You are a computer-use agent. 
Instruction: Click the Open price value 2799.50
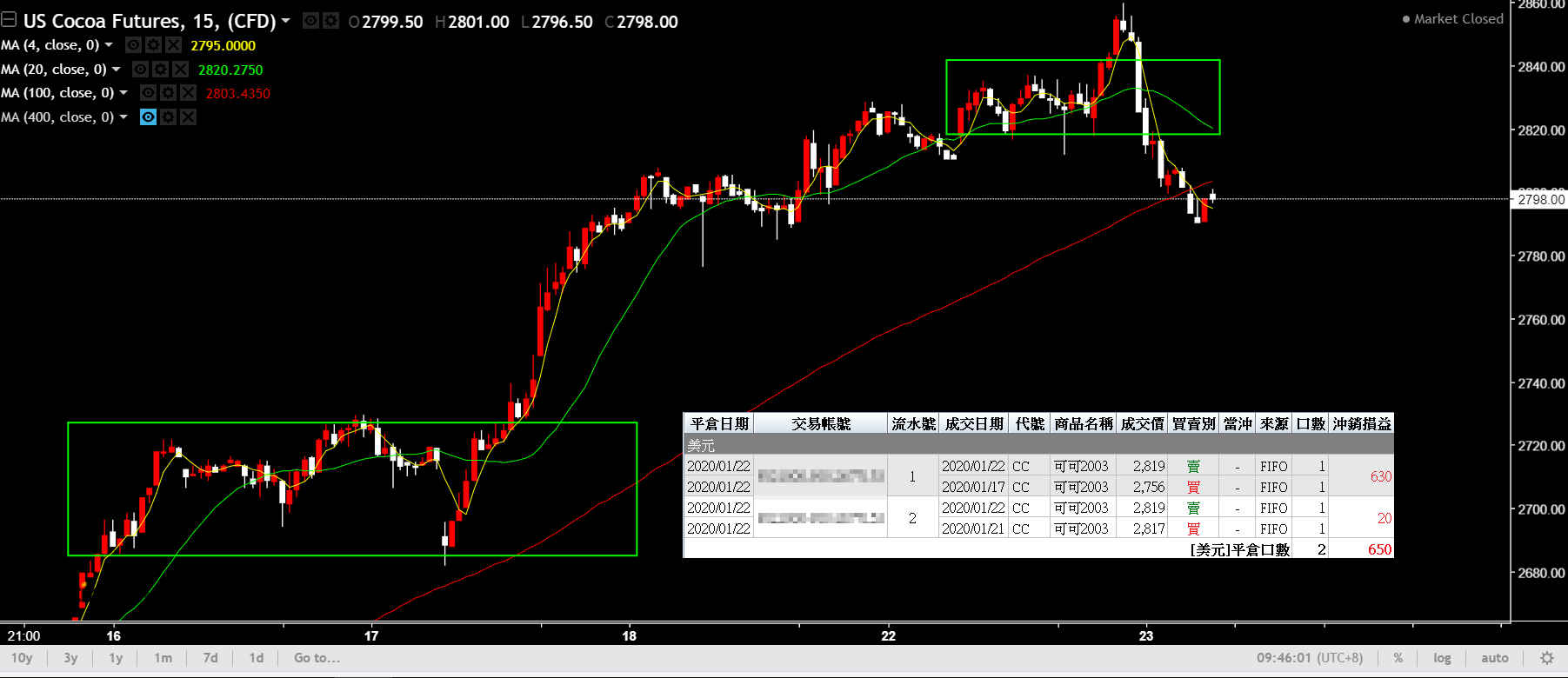[392, 22]
